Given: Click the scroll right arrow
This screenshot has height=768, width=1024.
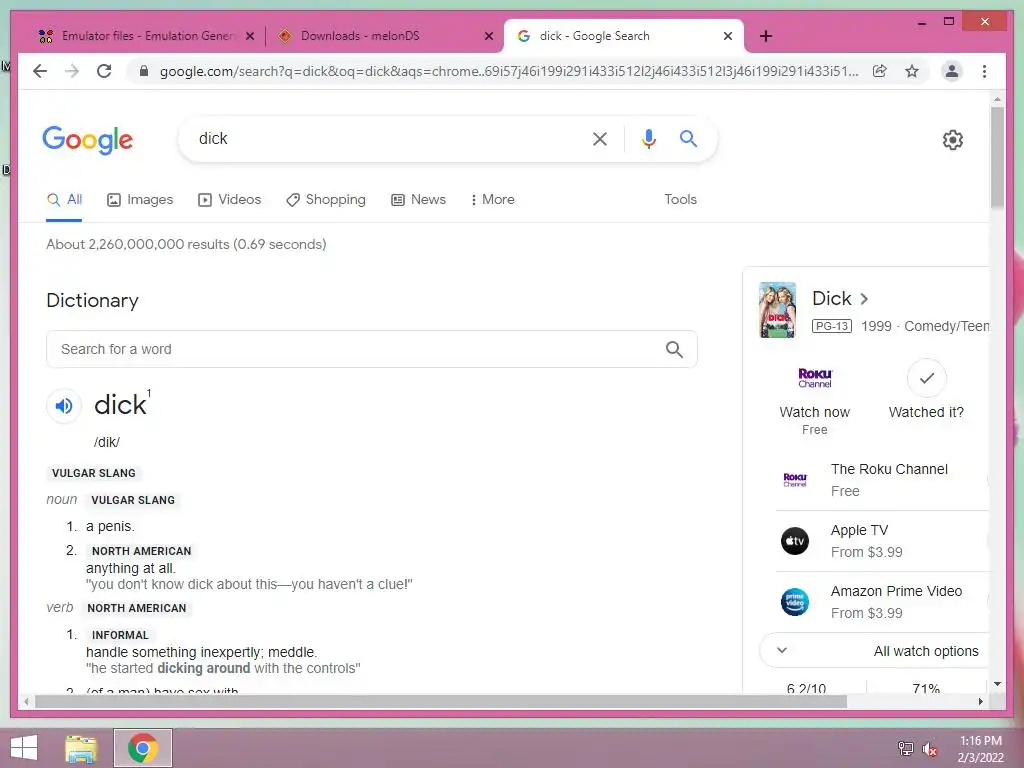Looking at the screenshot, I should click(x=980, y=701).
